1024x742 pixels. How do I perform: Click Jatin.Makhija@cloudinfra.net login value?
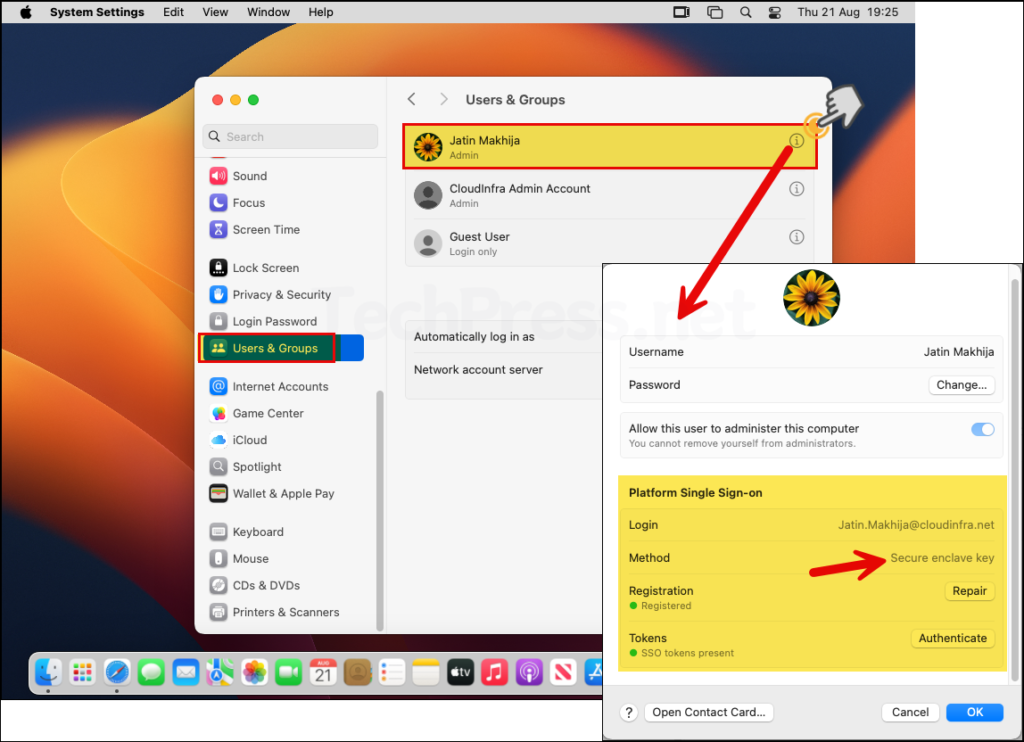(x=916, y=525)
